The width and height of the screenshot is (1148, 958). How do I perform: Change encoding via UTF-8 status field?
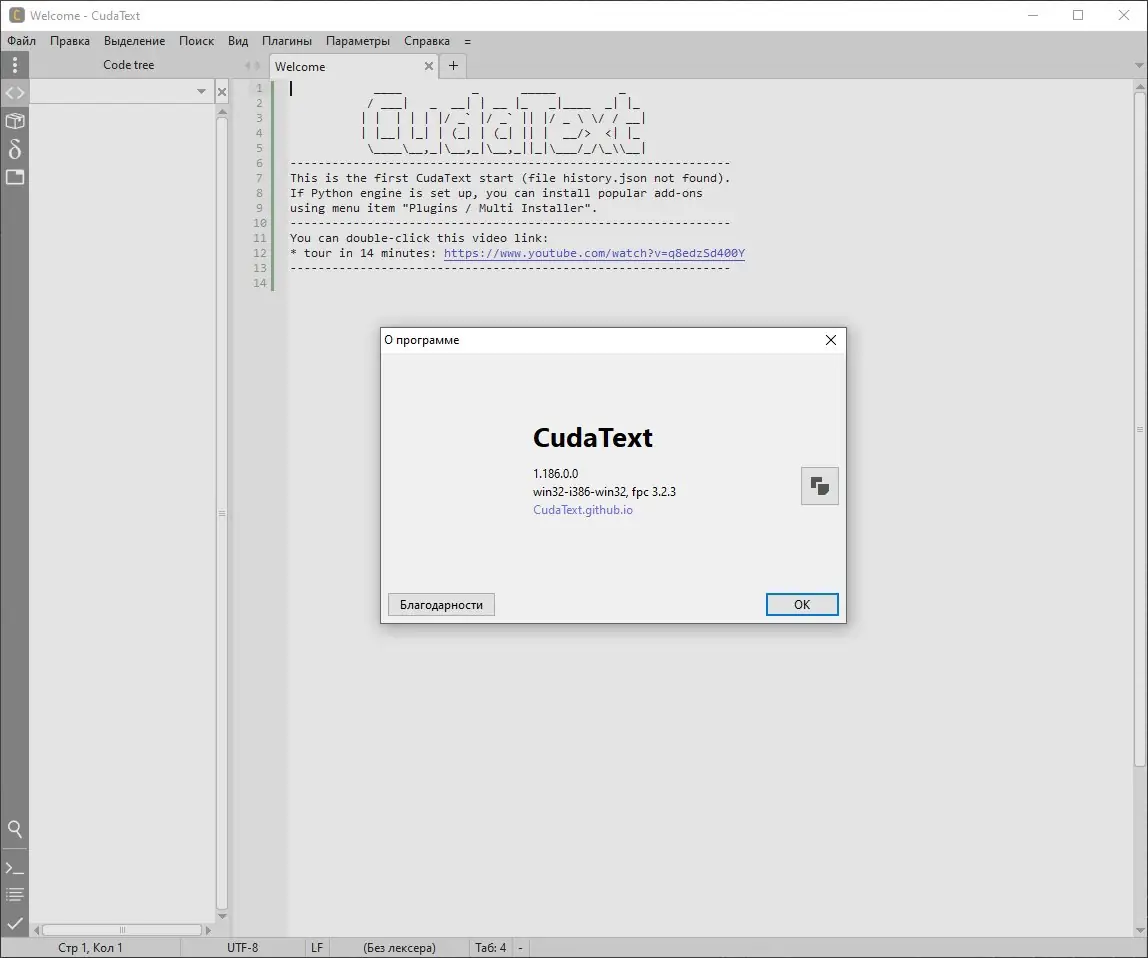[242, 948]
